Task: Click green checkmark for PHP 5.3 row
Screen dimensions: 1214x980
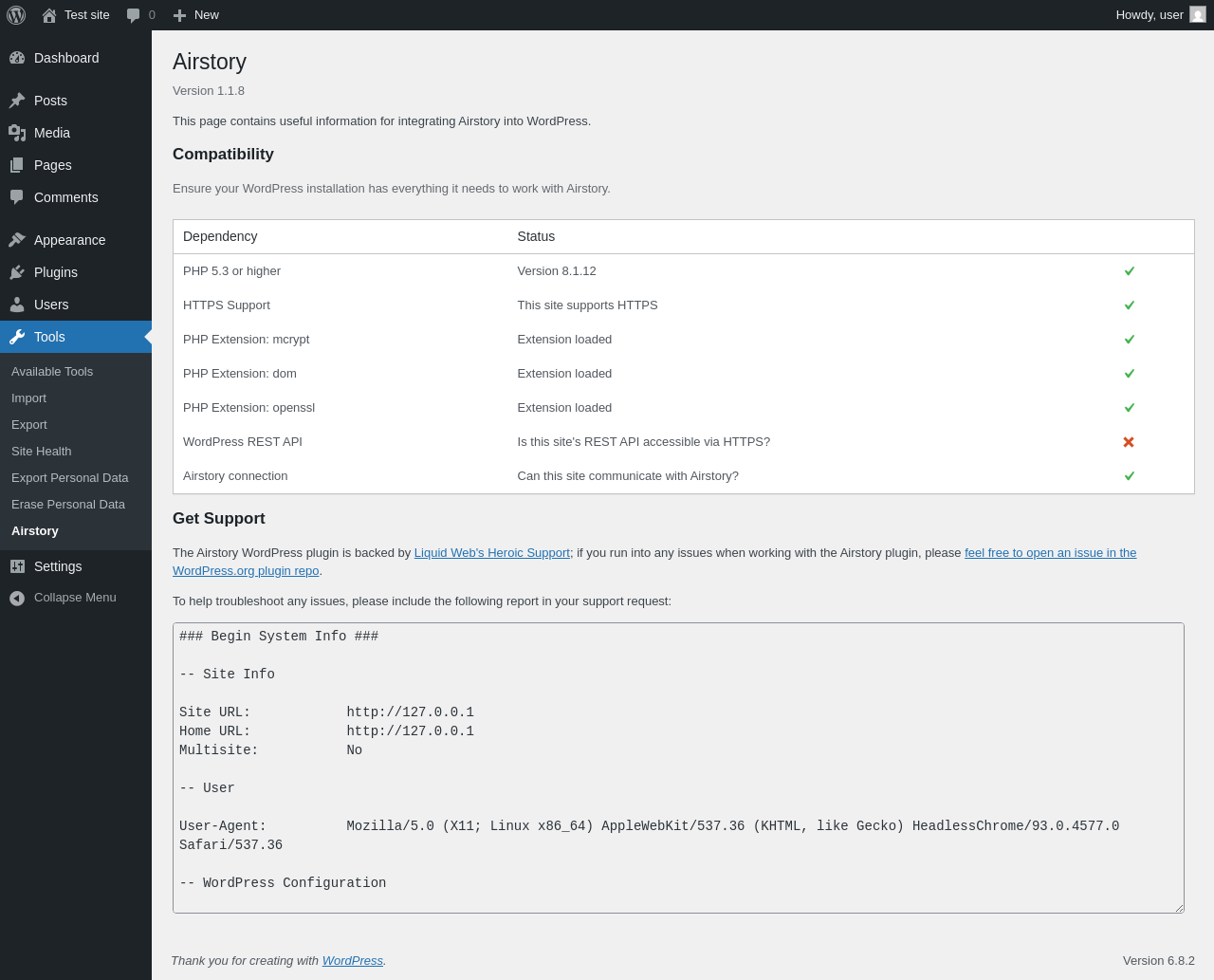Action: coord(1130,271)
